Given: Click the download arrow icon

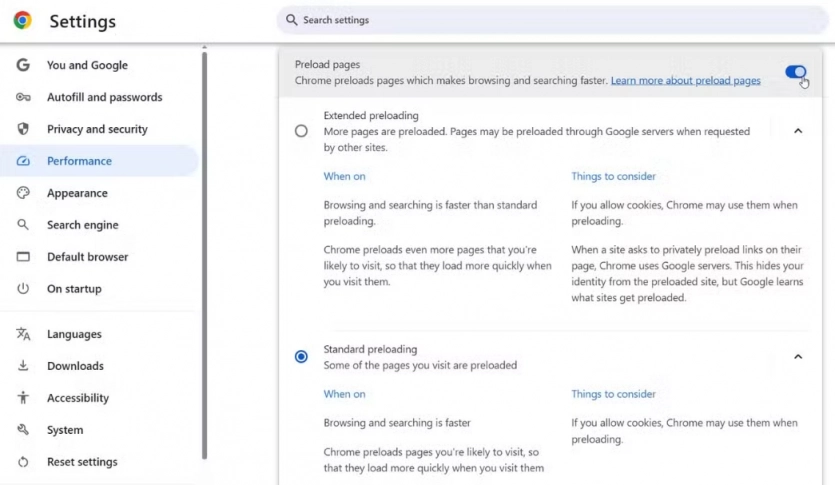Looking at the screenshot, I should [23, 366].
